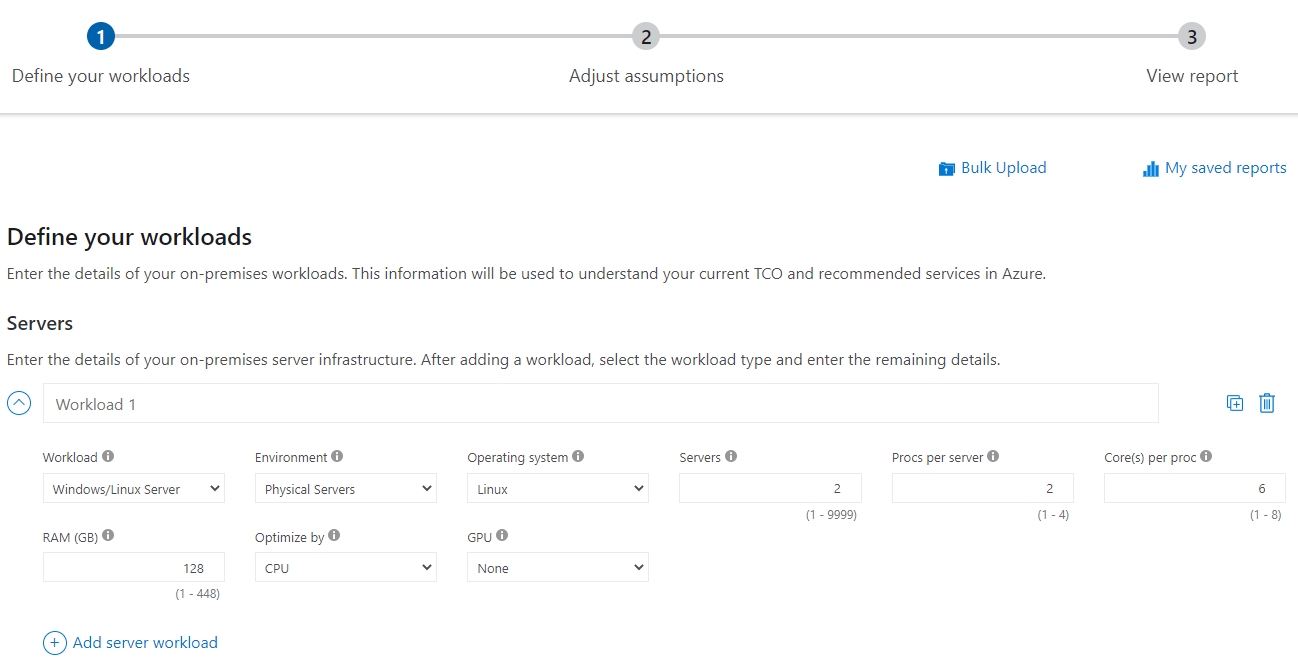Show info for Operating system field
The height and width of the screenshot is (661, 1298).
point(578,456)
